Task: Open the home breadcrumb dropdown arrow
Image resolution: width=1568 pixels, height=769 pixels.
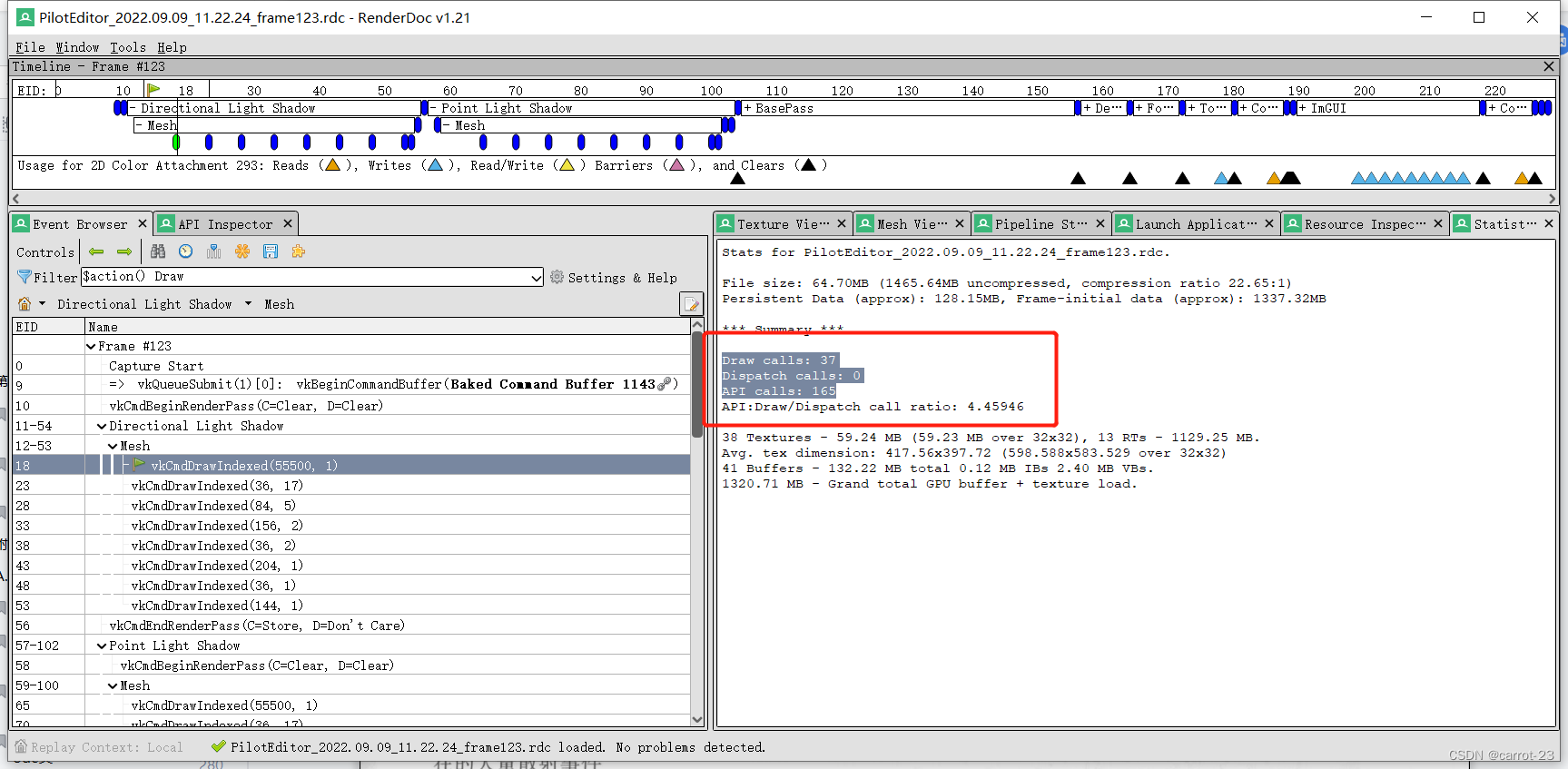Action: tap(42, 304)
